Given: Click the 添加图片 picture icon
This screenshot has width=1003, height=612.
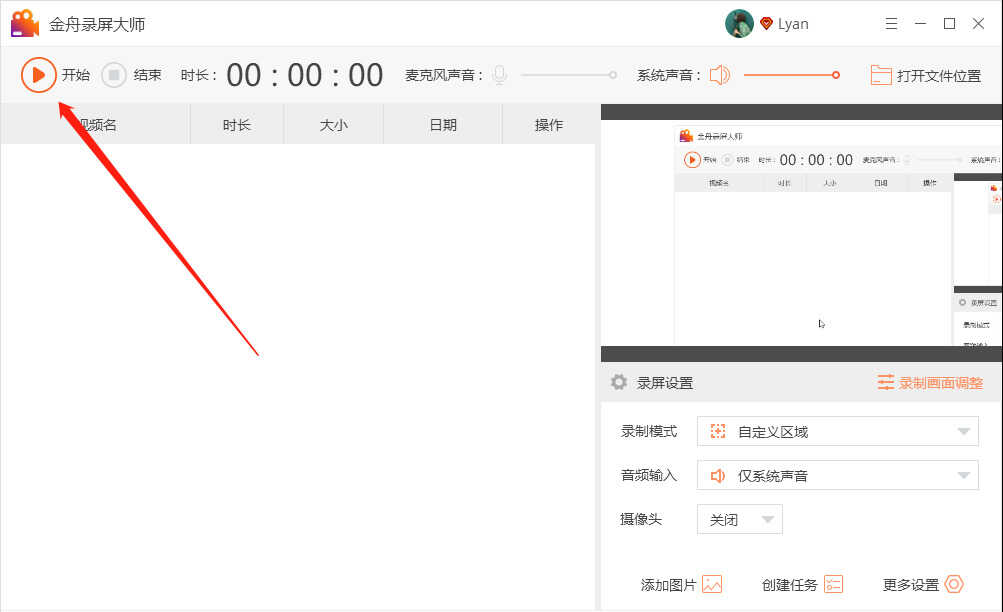Looking at the screenshot, I should coord(712,585).
